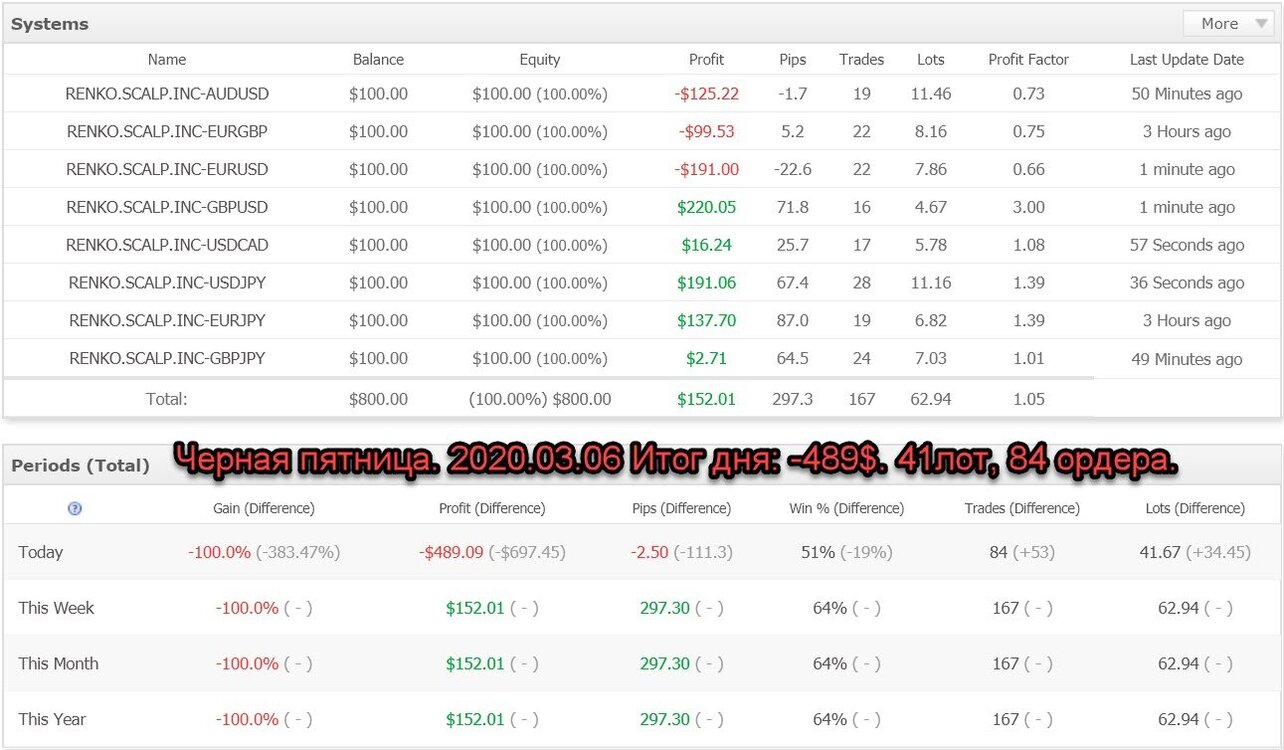Click profit factor 3.00 for GBPUSD
This screenshot has height=750, width=1284.
click(1029, 207)
